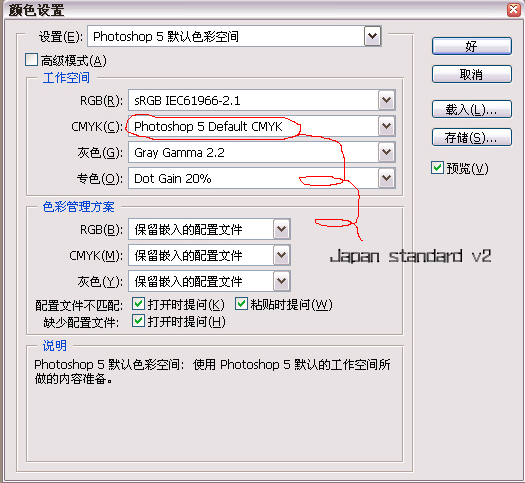
Task: Click 载入(L)... to load settings
Action: coord(471,109)
